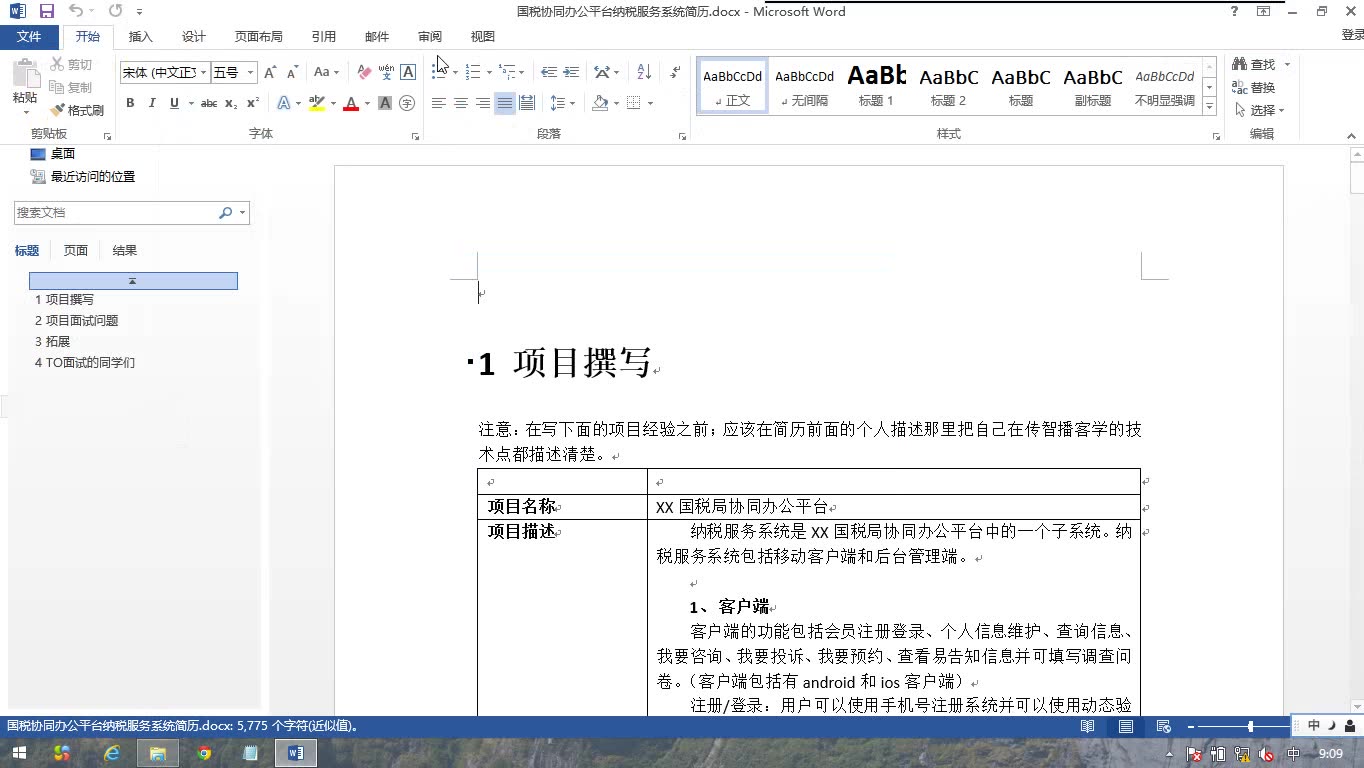Open the Change Case (Aa) dropdown

pyautogui.click(x=326, y=72)
